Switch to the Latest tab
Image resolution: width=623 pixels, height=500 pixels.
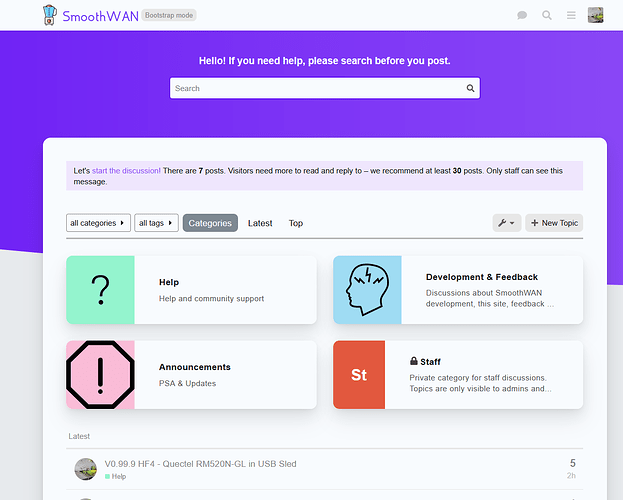[x=260, y=223]
